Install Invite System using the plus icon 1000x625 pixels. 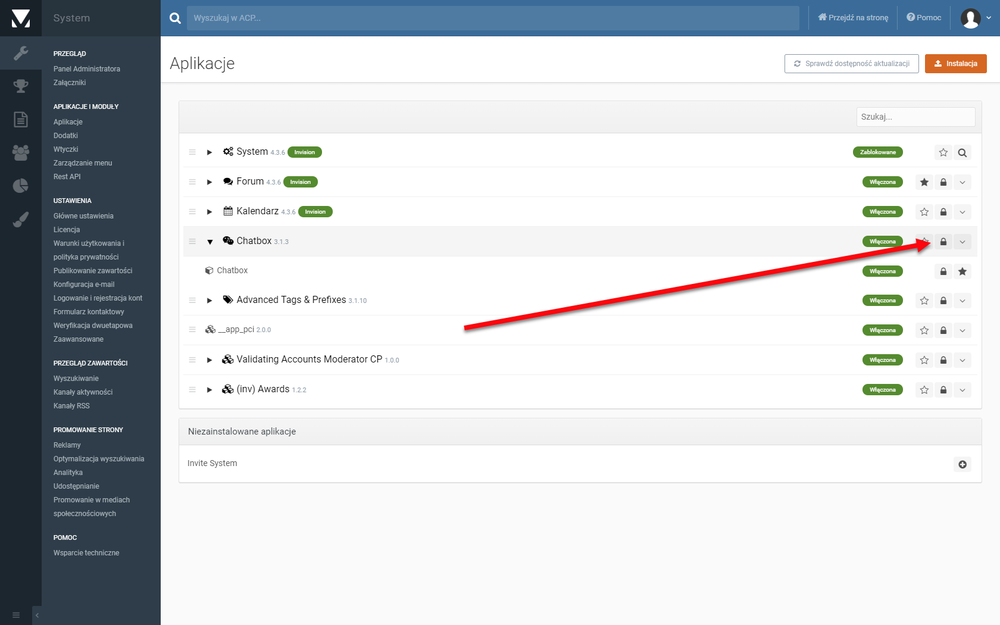pos(962,464)
